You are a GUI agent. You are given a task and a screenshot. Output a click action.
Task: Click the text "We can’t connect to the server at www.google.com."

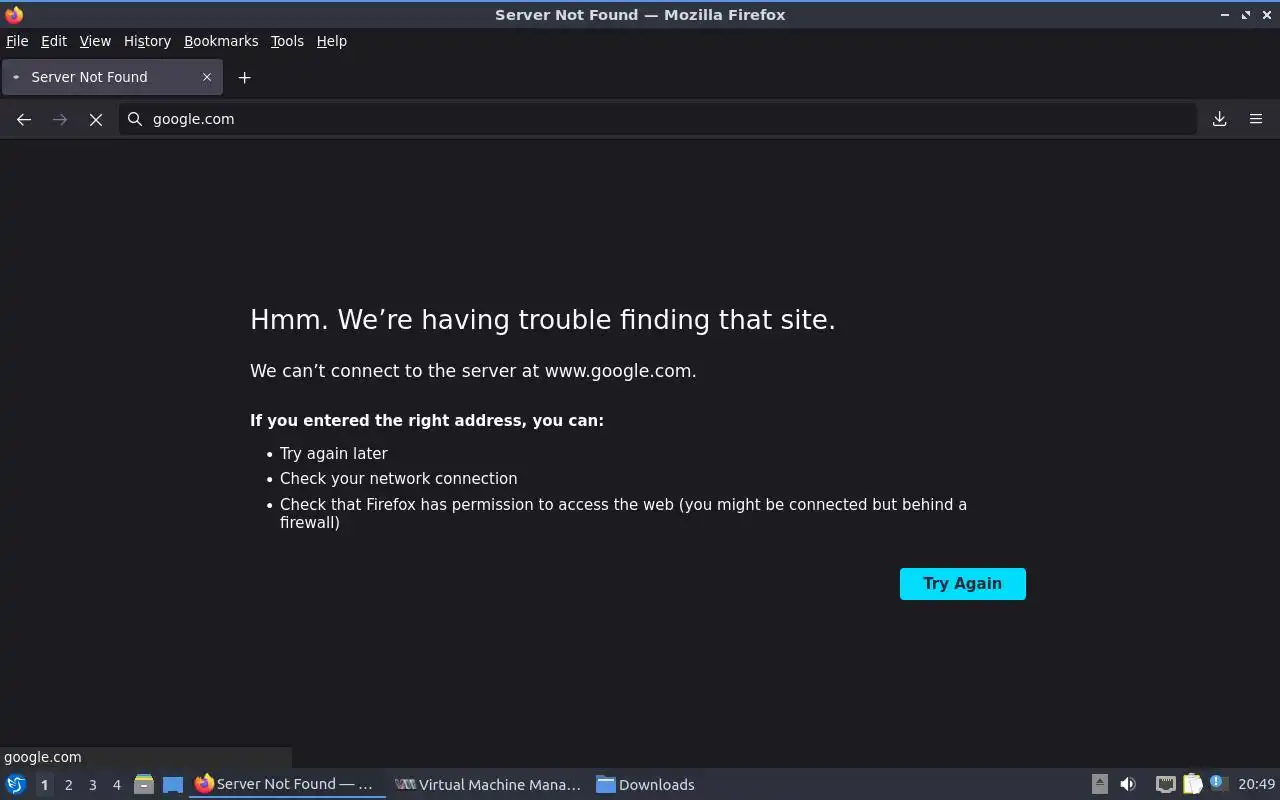click(473, 371)
